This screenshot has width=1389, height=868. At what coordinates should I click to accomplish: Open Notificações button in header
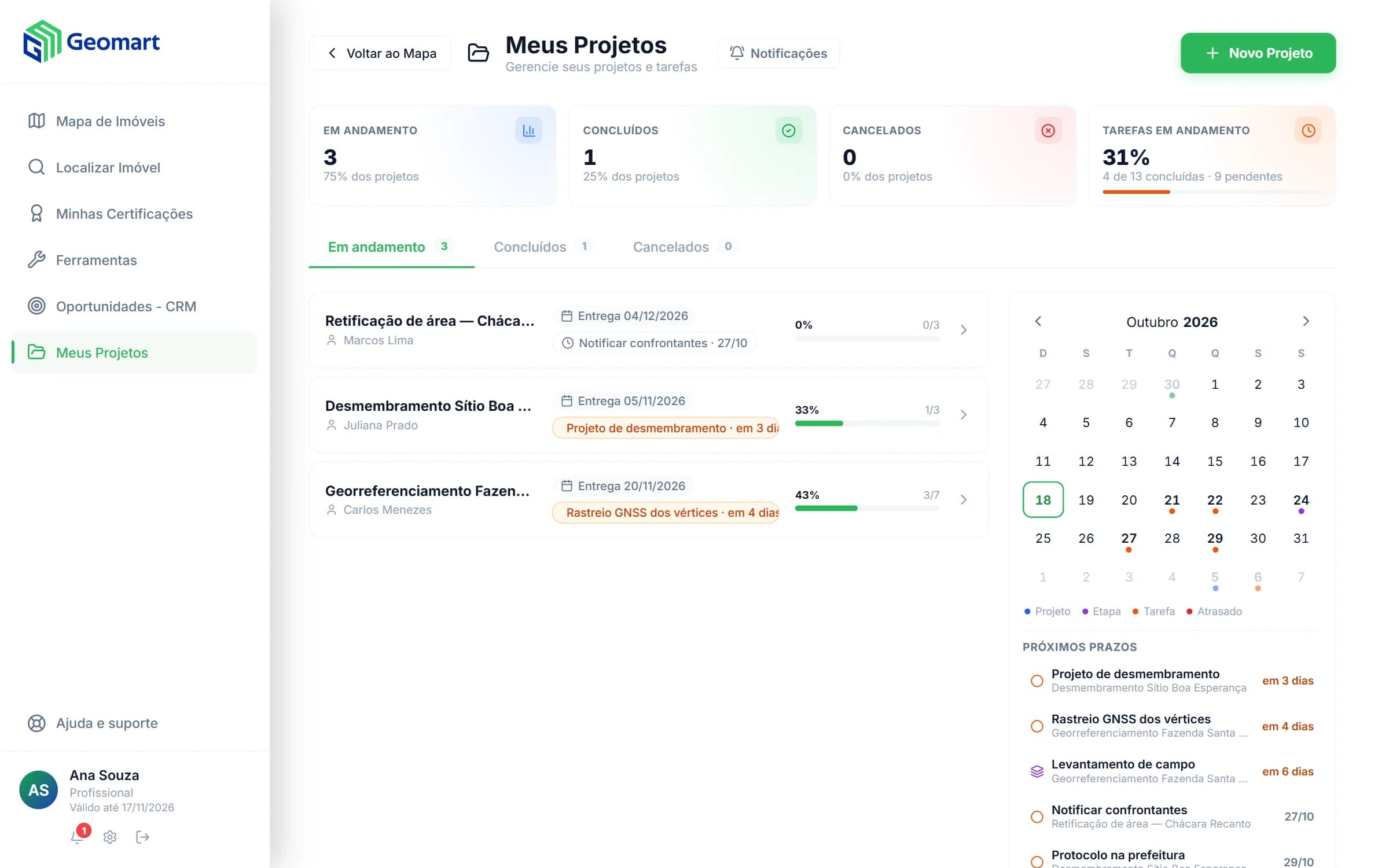(778, 53)
